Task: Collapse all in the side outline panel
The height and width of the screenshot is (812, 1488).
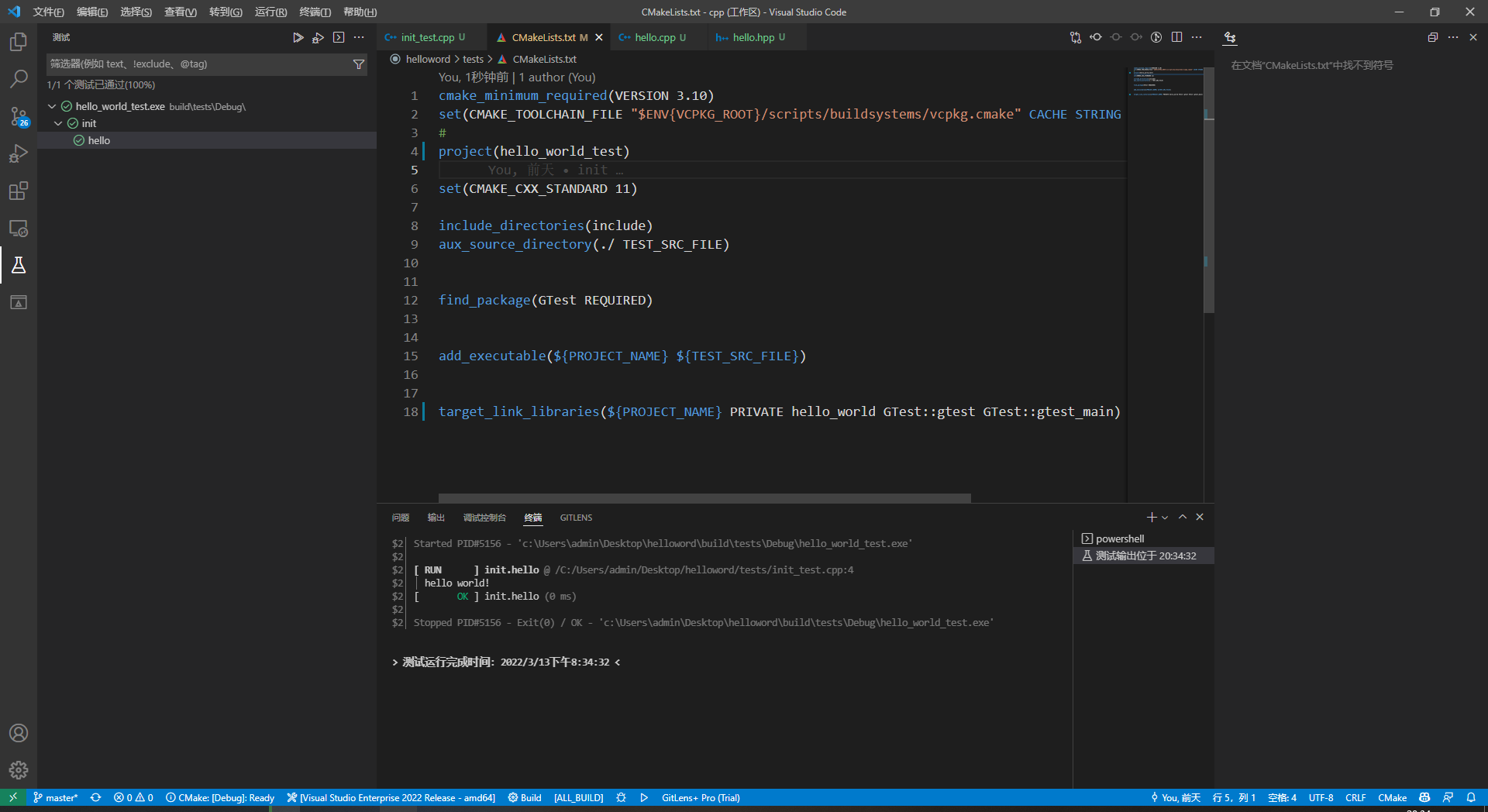Action: [x=1433, y=37]
